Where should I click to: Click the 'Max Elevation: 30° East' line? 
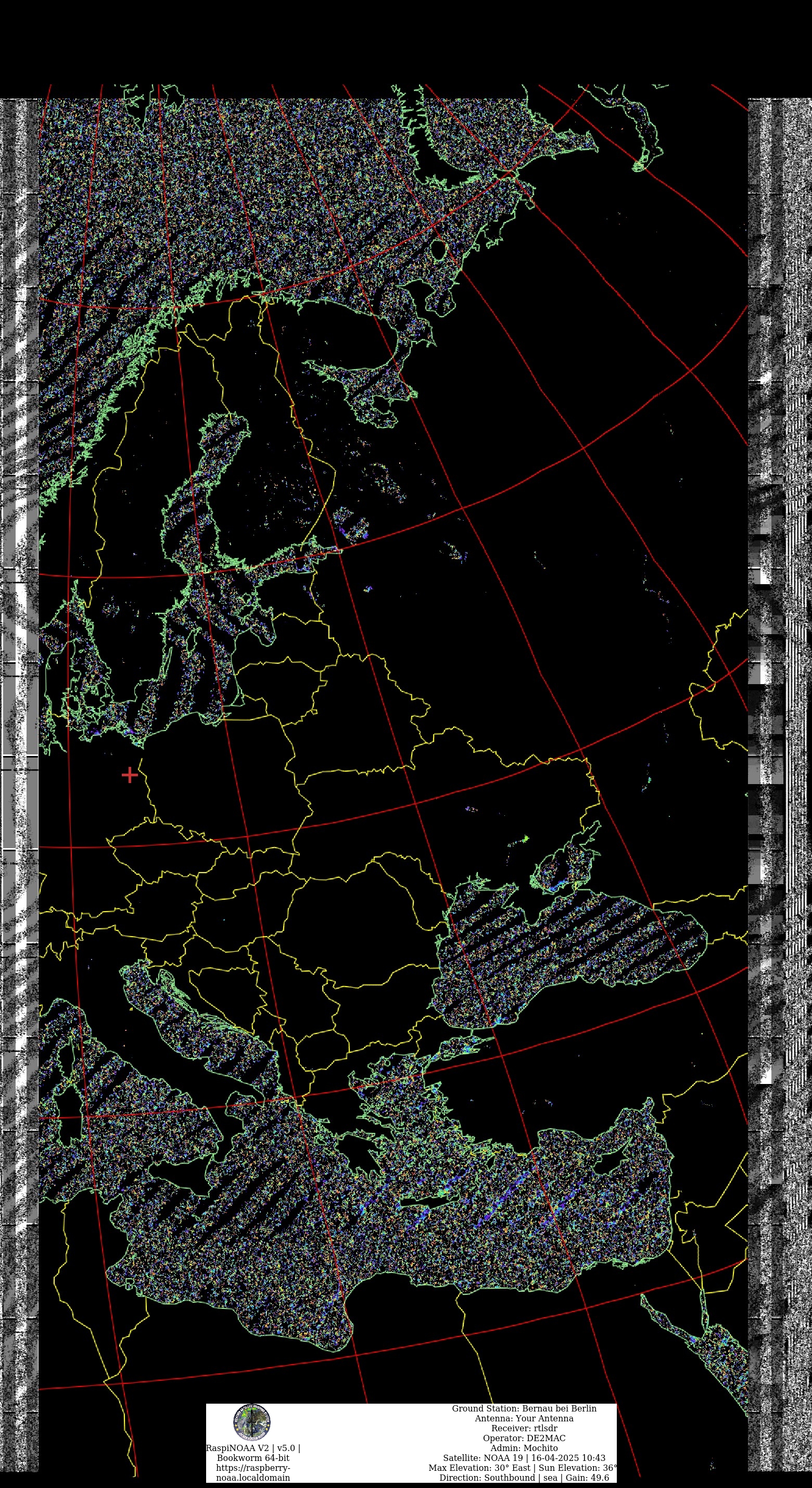tap(523, 1467)
